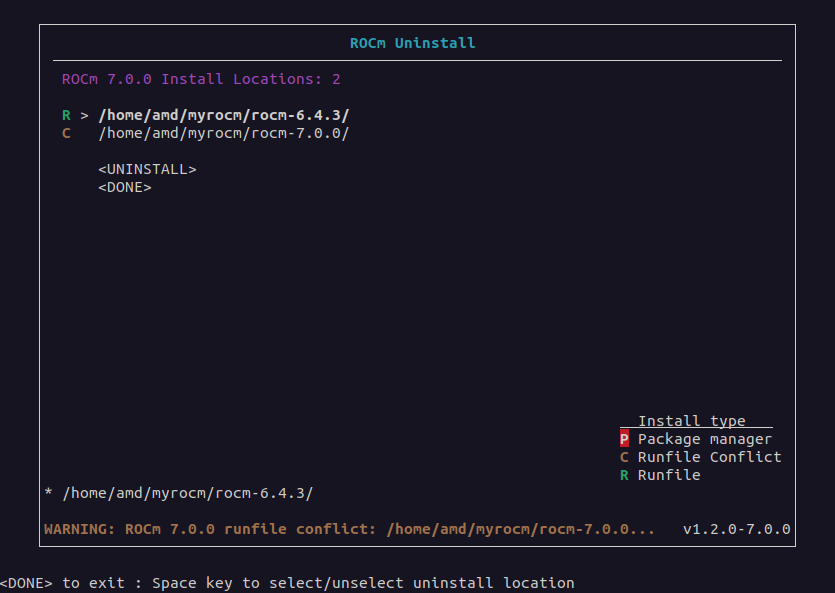This screenshot has width=835, height=593.
Task: Click the red P Package manager legend icon
Action: click(624, 439)
